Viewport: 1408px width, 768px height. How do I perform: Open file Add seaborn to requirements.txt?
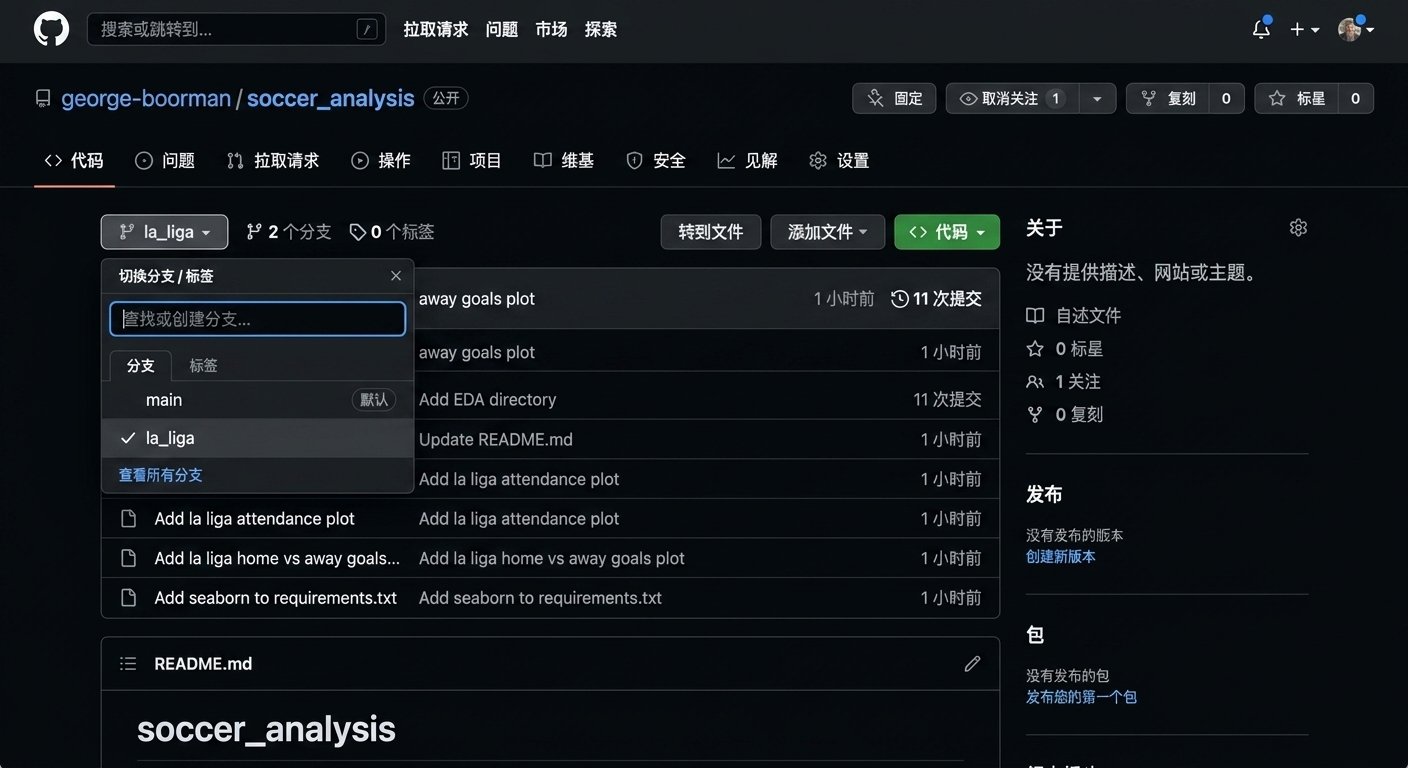pos(276,598)
